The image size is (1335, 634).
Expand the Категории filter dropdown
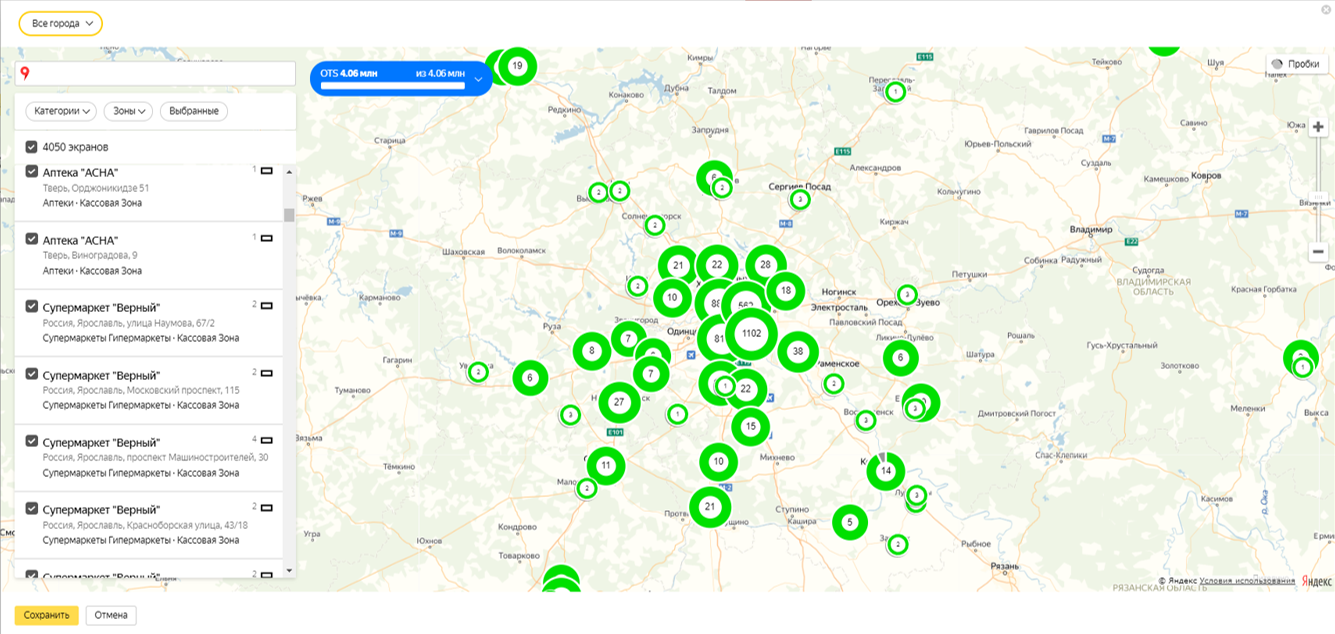(x=61, y=111)
